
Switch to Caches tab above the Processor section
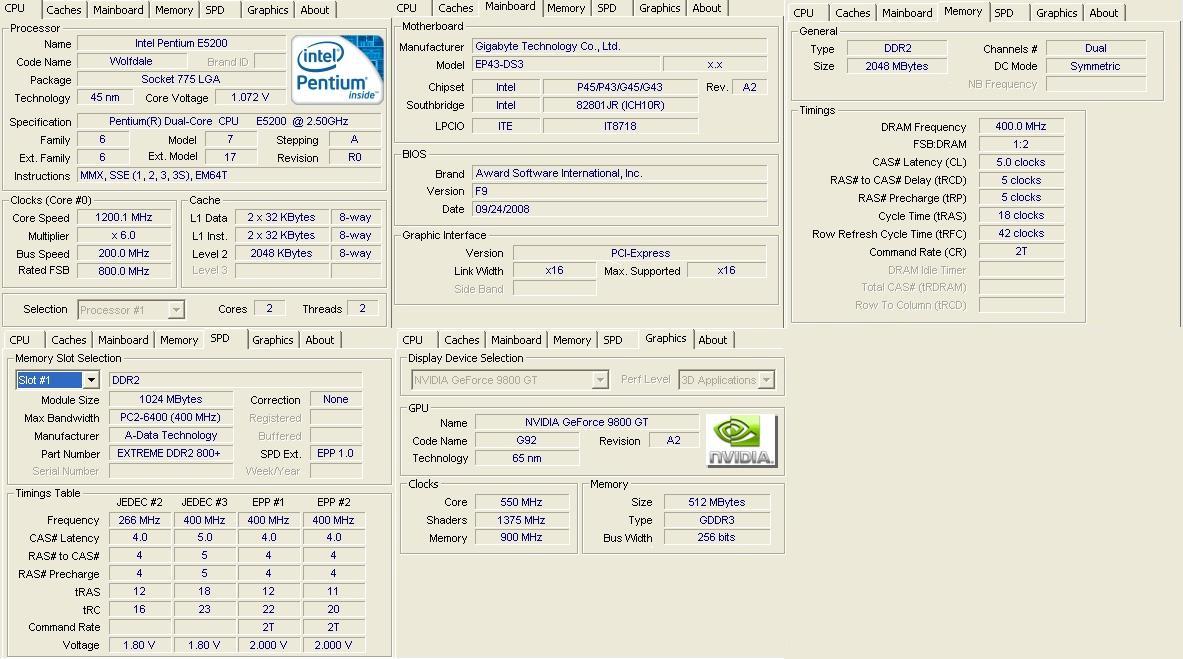(64, 10)
